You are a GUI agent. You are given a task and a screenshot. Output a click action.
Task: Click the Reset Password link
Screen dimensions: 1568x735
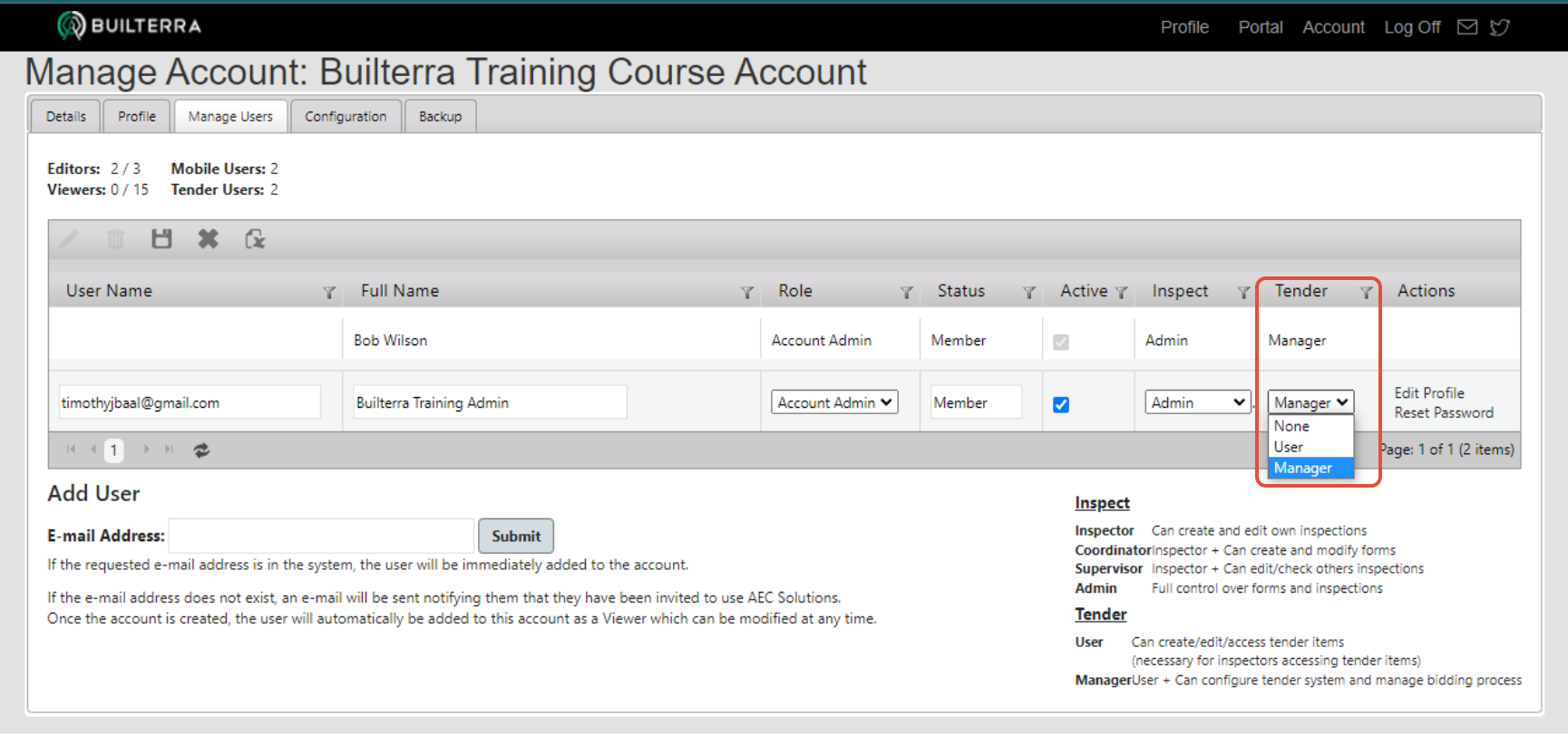pyautogui.click(x=1444, y=412)
